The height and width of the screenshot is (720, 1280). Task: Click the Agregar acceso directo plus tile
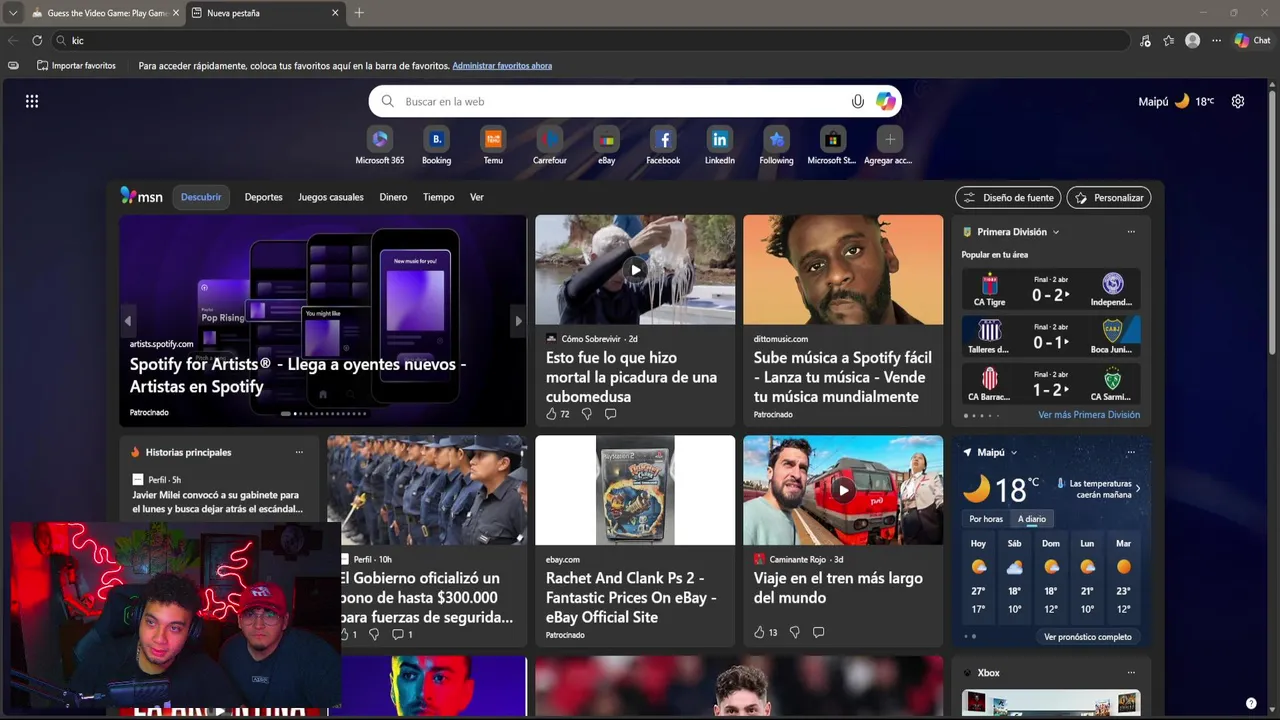pos(889,146)
